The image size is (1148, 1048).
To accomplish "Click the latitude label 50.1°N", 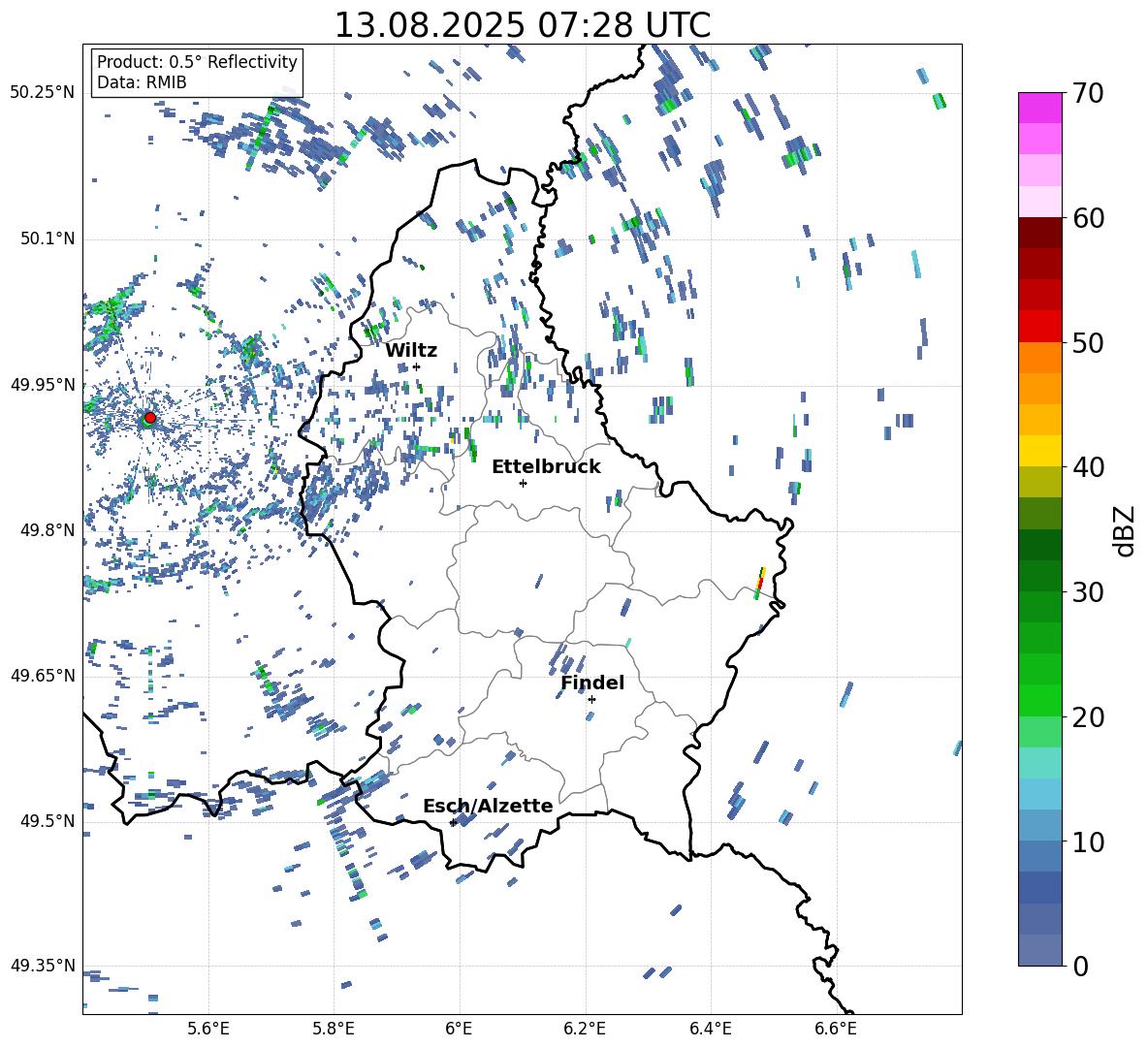I will (x=47, y=238).
